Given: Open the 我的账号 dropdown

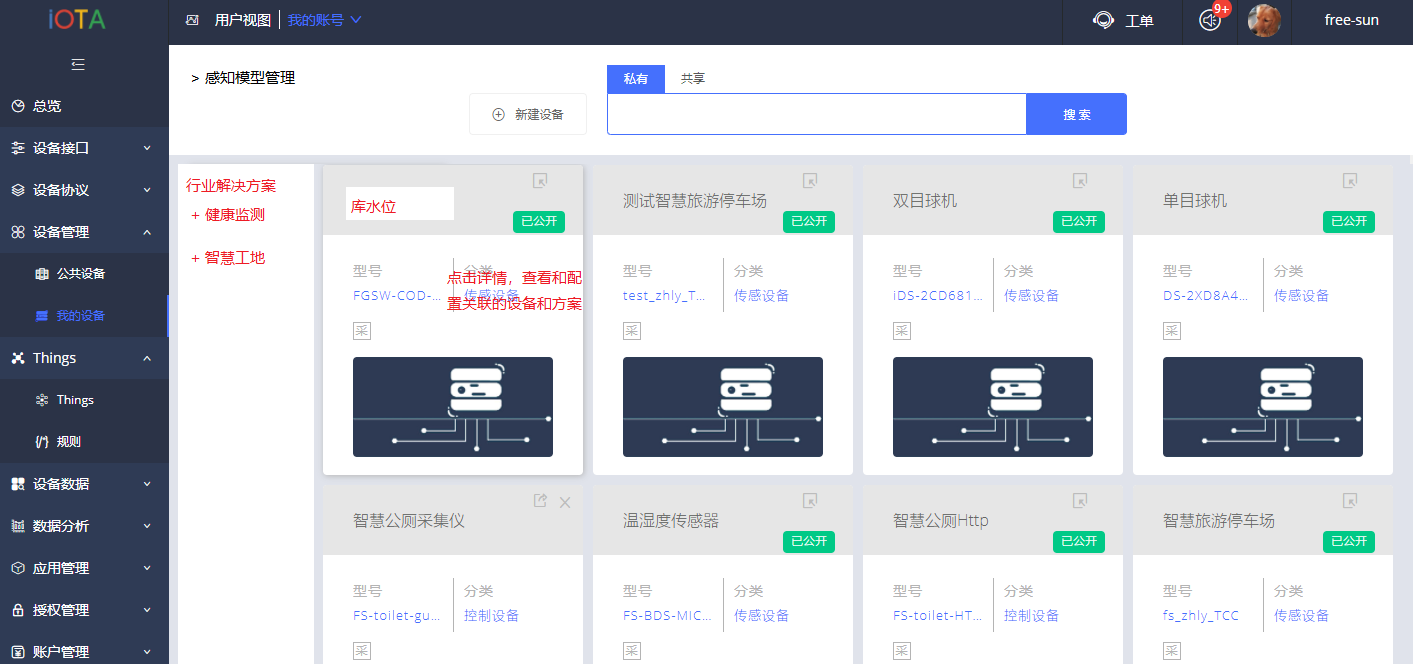Looking at the screenshot, I should (325, 20).
